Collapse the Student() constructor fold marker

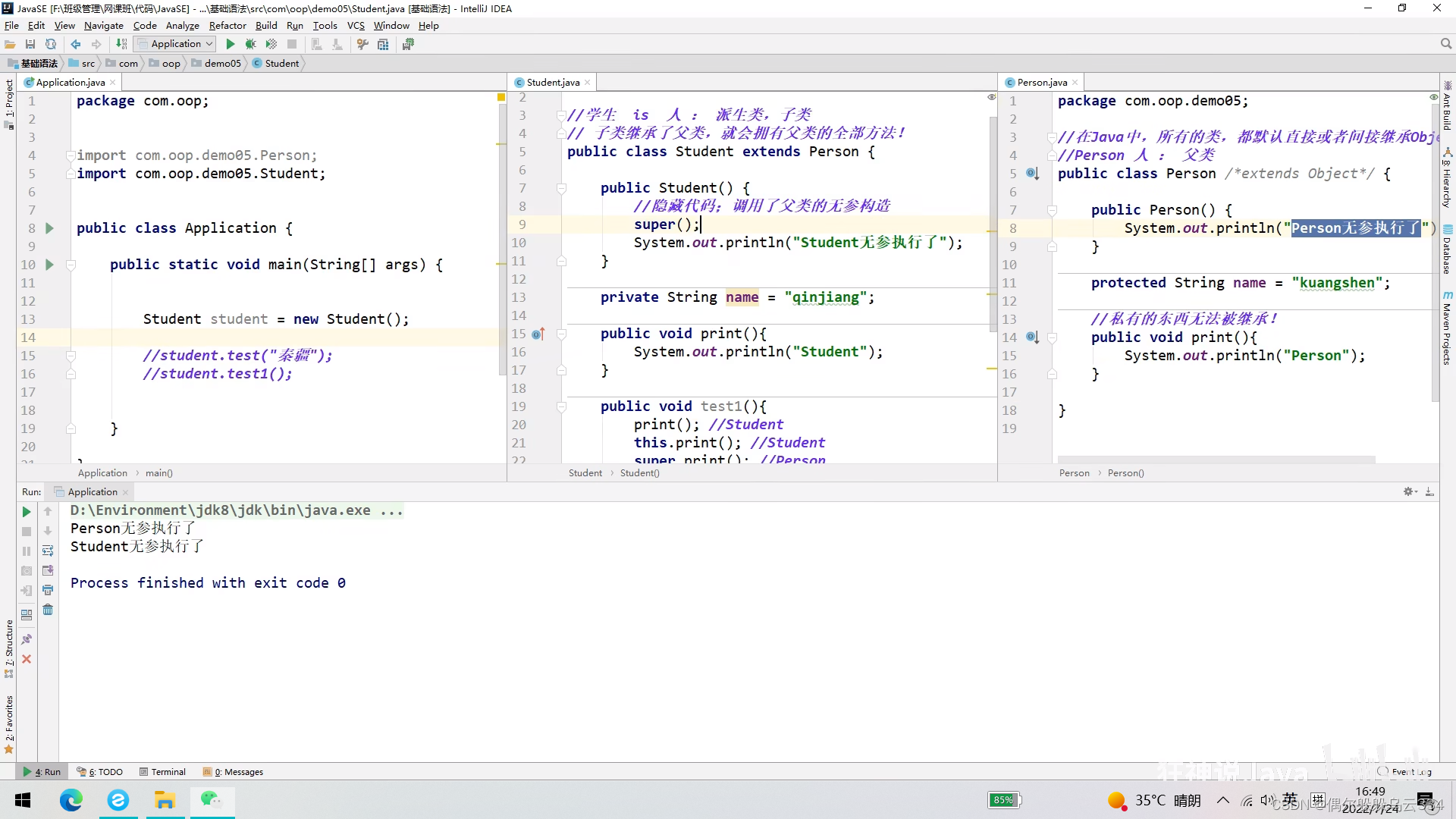562,188
